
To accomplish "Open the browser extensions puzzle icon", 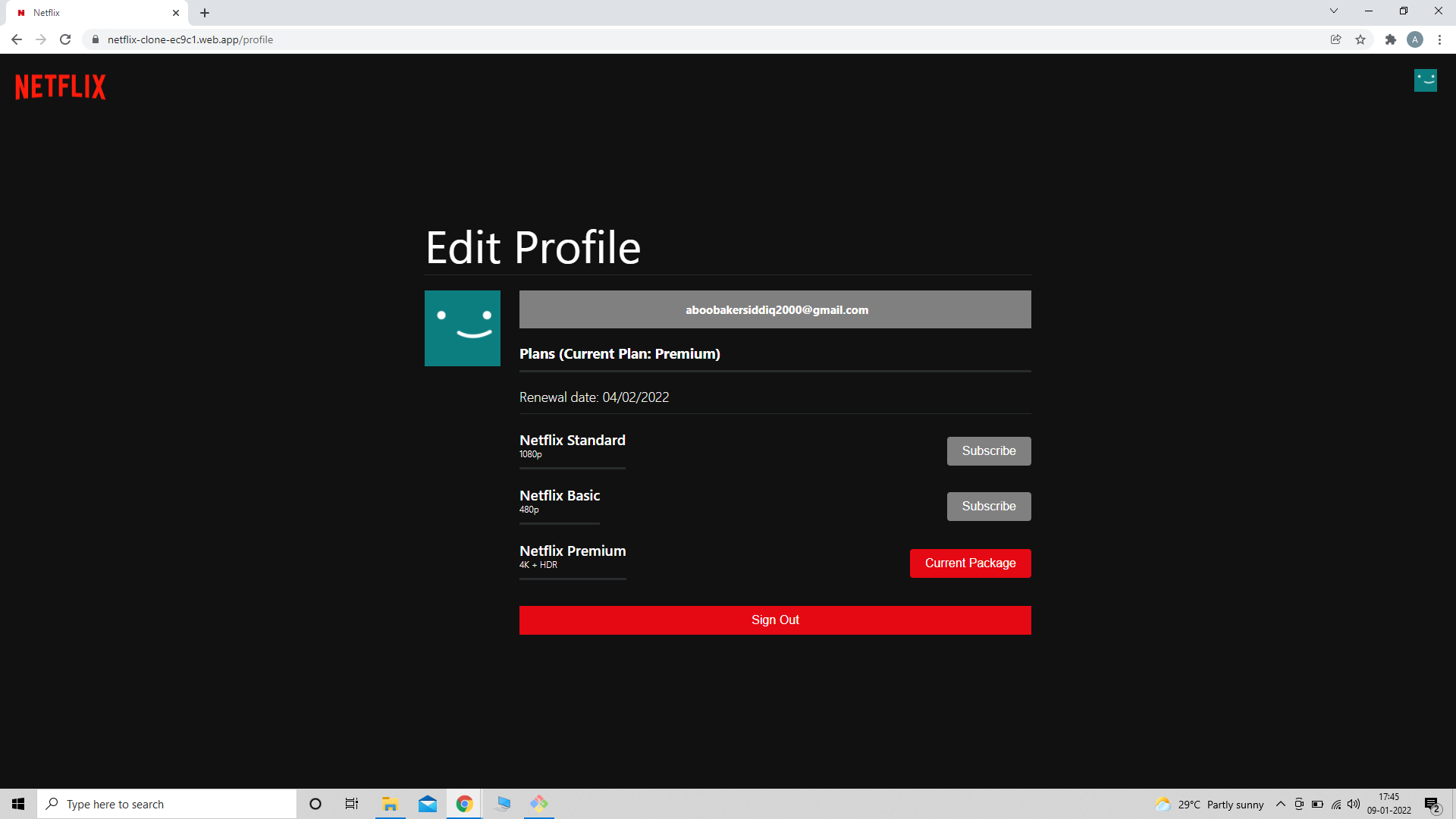I will pyautogui.click(x=1392, y=39).
